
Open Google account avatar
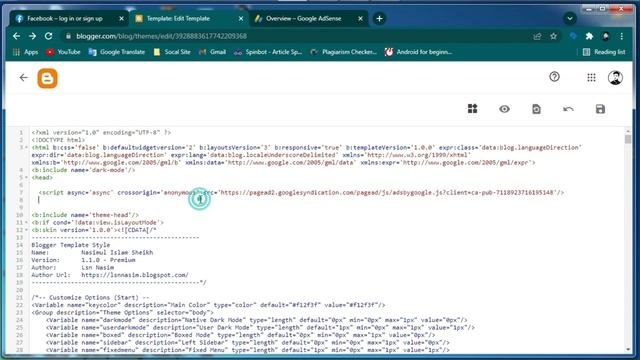(x=615, y=78)
